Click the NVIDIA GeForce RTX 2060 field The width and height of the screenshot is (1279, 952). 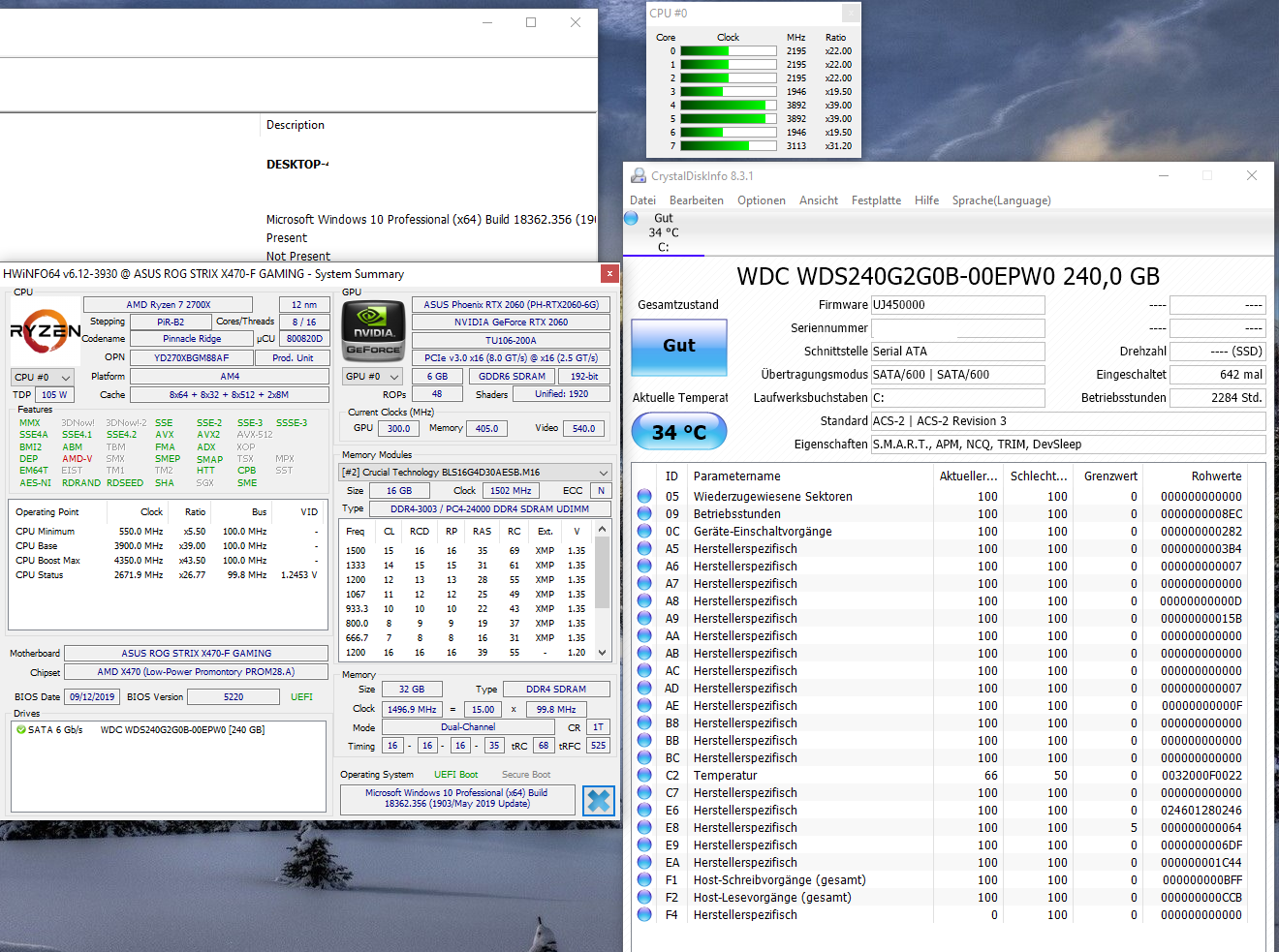click(x=511, y=322)
